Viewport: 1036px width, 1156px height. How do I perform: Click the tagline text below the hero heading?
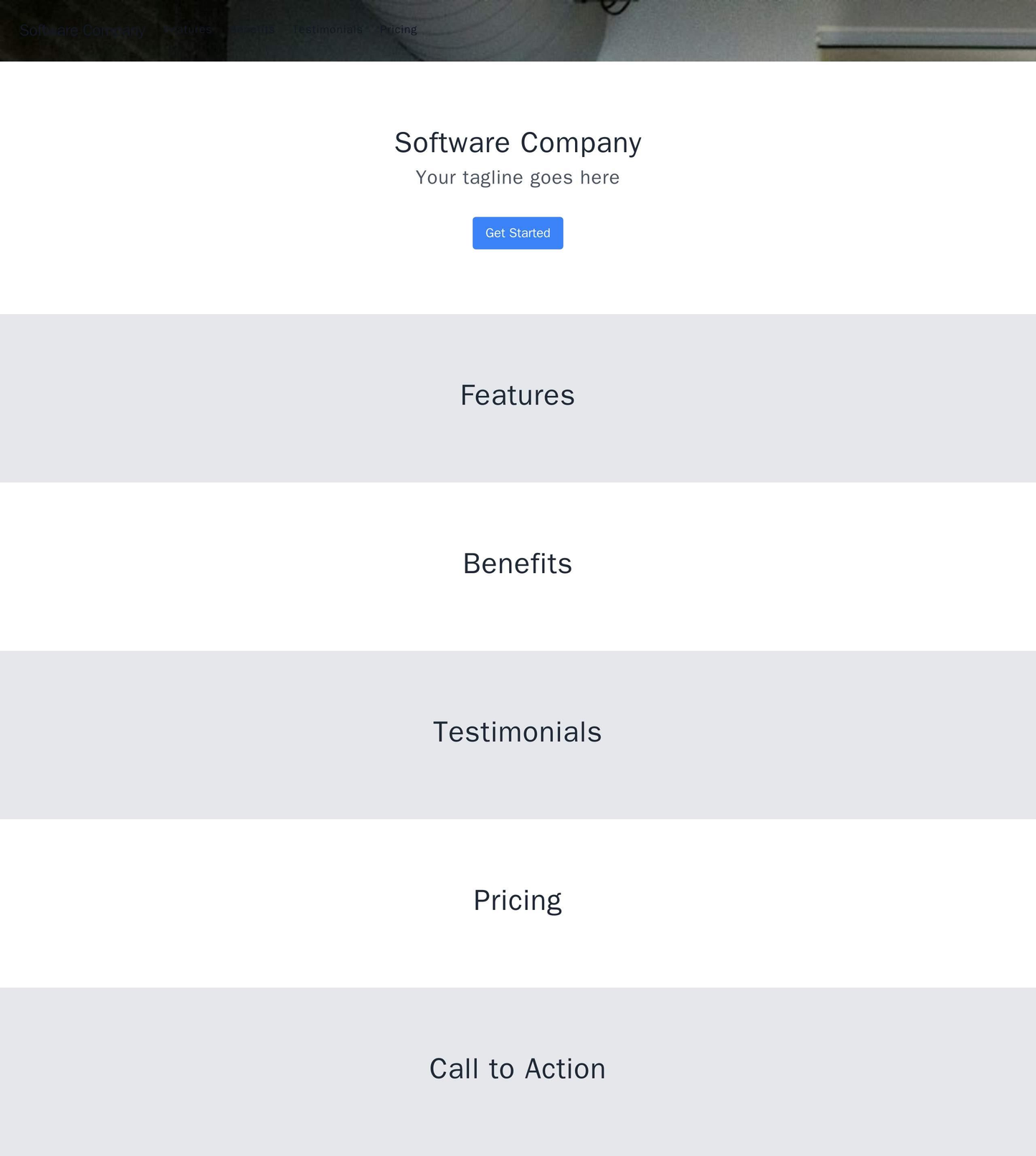[x=518, y=177]
